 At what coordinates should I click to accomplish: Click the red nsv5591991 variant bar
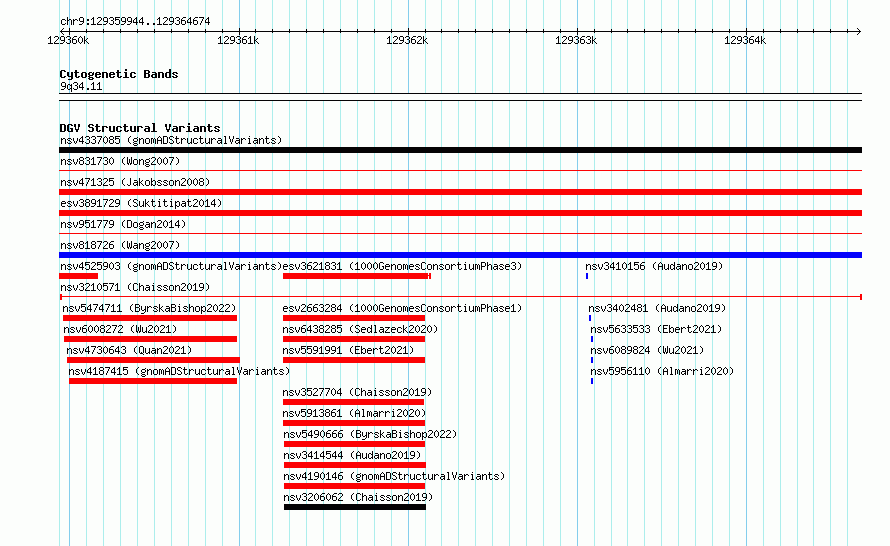coord(354,360)
